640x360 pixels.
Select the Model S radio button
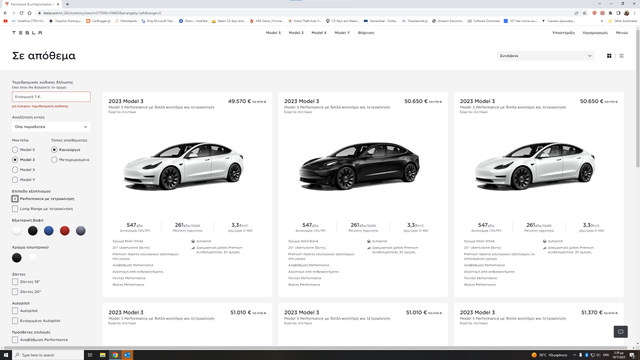pyautogui.click(x=15, y=150)
